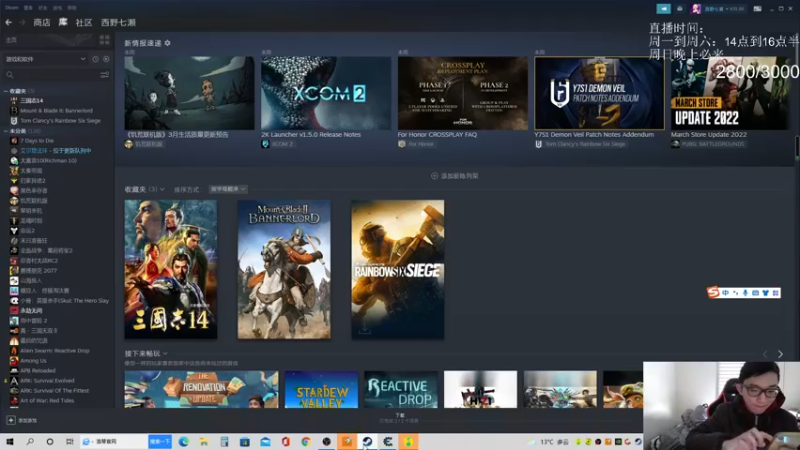
Task: Open the 库 library tab
Action: tap(63, 22)
